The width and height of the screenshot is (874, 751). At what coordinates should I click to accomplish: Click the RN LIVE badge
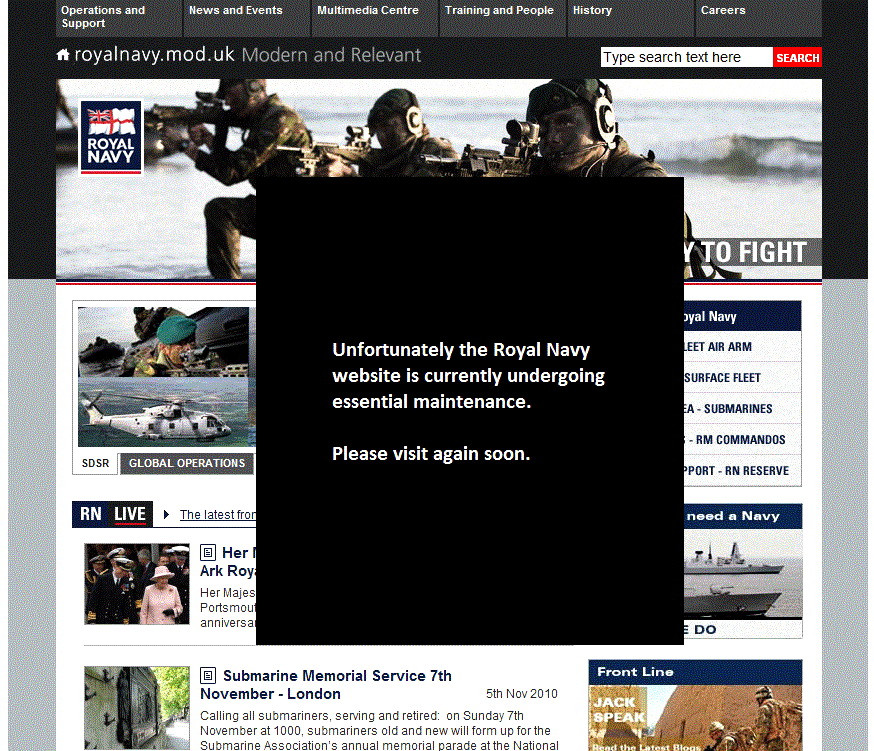click(112, 514)
